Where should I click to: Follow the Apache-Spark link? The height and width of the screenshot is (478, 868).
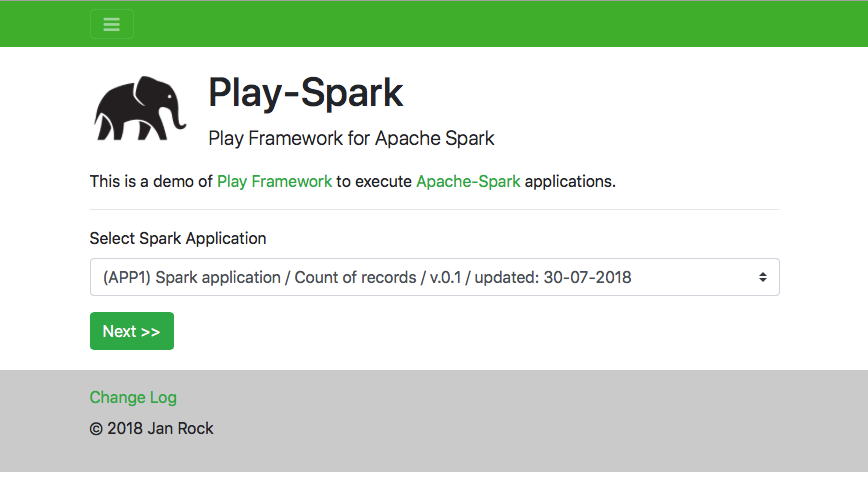click(468, 181)
